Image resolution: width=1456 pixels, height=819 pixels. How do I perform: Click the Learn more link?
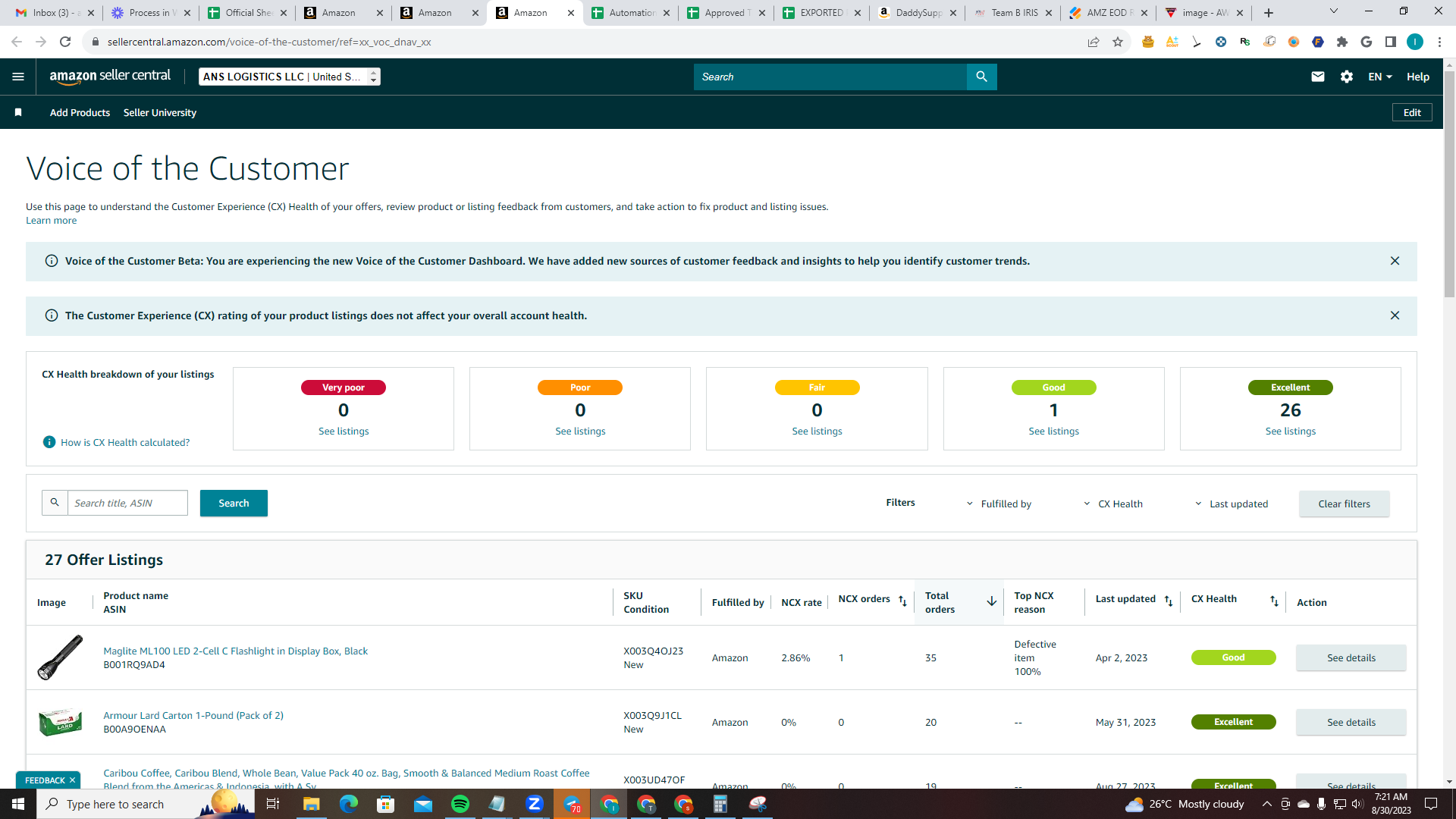51,221
